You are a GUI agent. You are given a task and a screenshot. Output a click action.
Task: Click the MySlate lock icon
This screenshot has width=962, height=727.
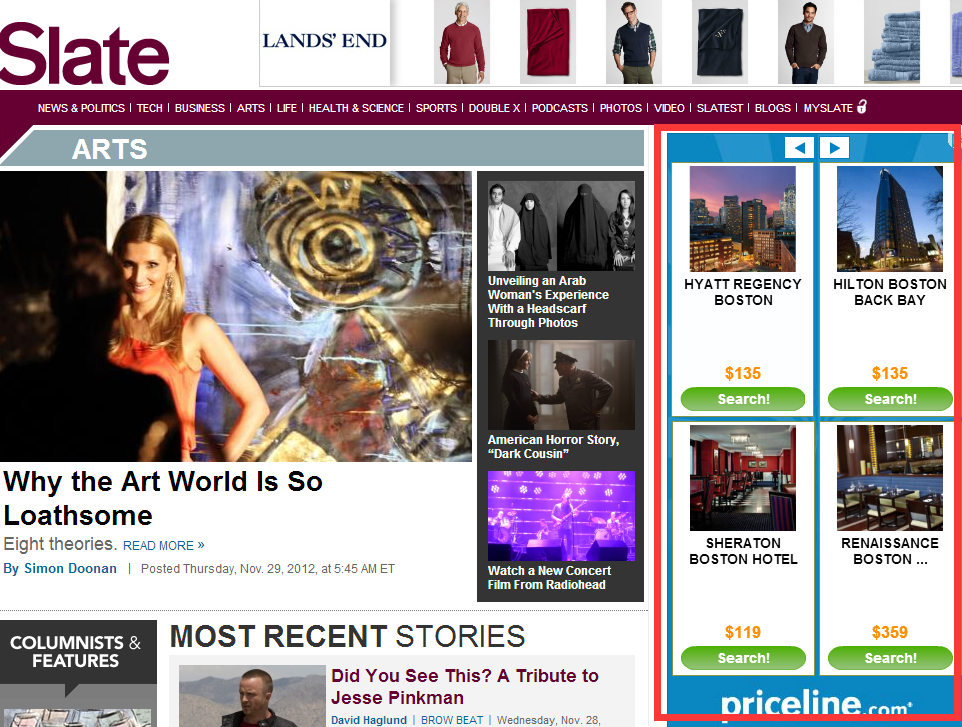point(862,107)
